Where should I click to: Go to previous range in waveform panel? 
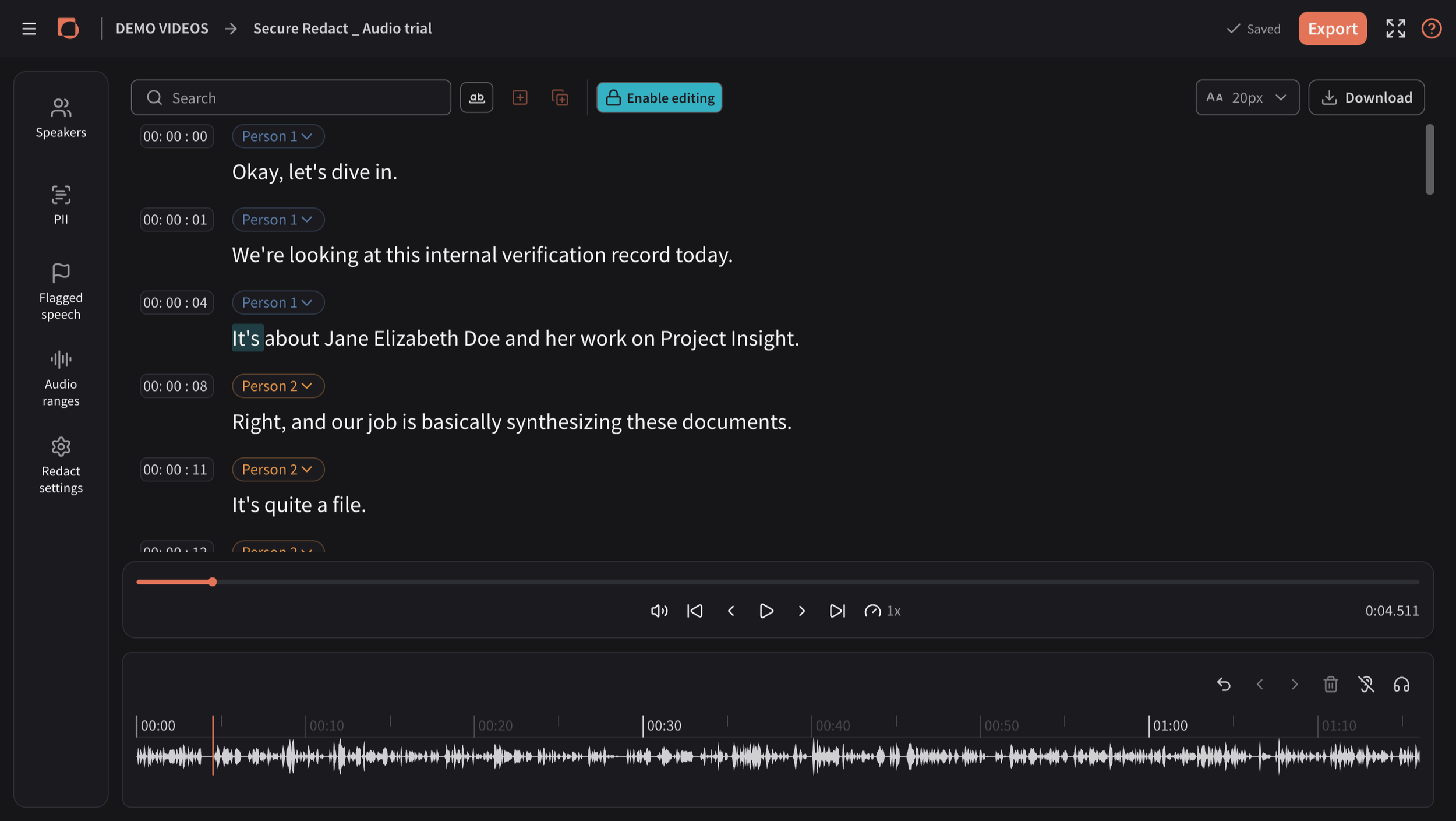1260,684
